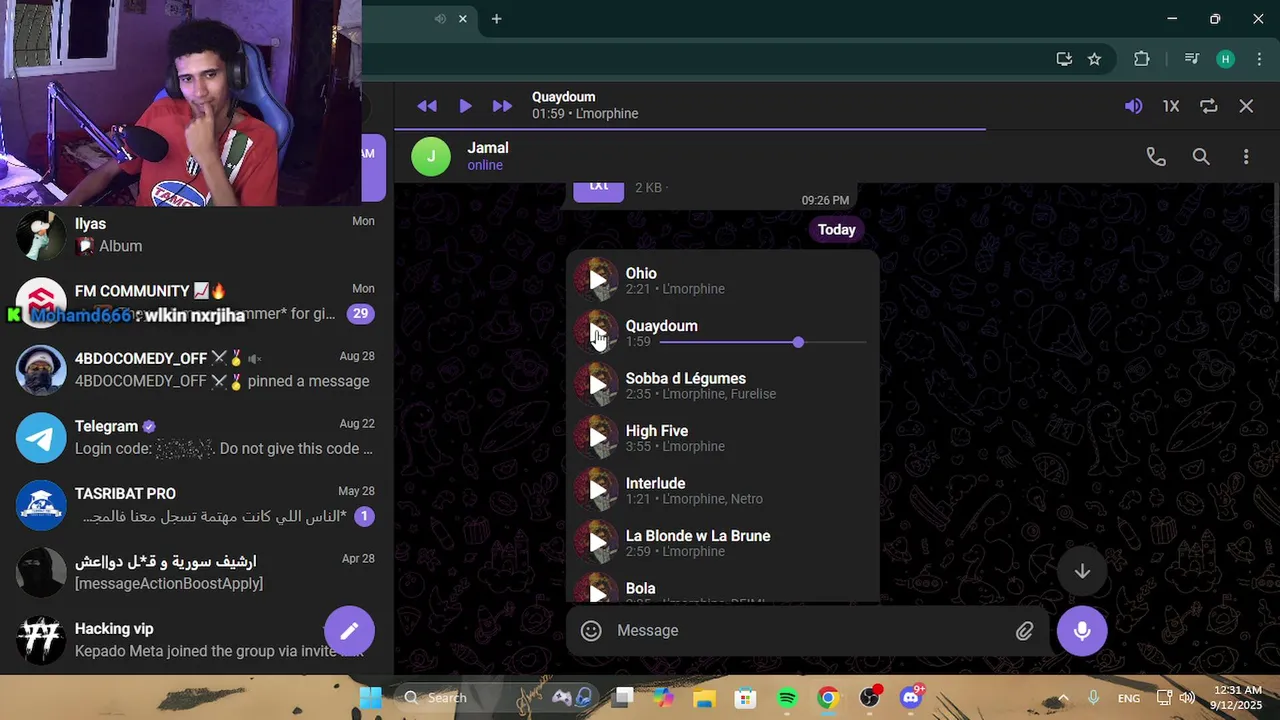This screenshot has width=1280, height=720.
Task: Open a new Chrome tab
Action: [496, 19]
